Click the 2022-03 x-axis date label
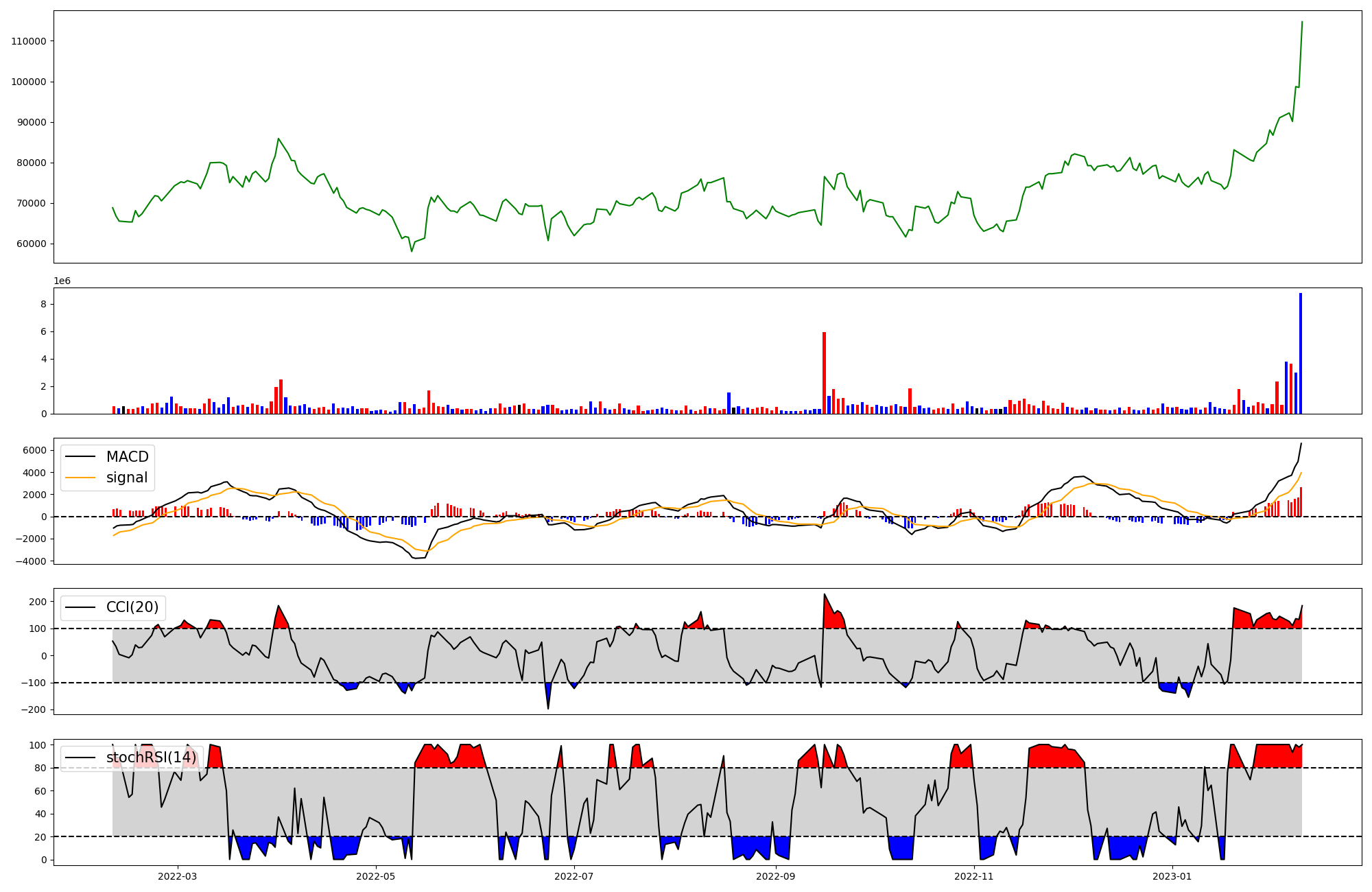This screenshot has width=1372, height=892. point(177,876)
